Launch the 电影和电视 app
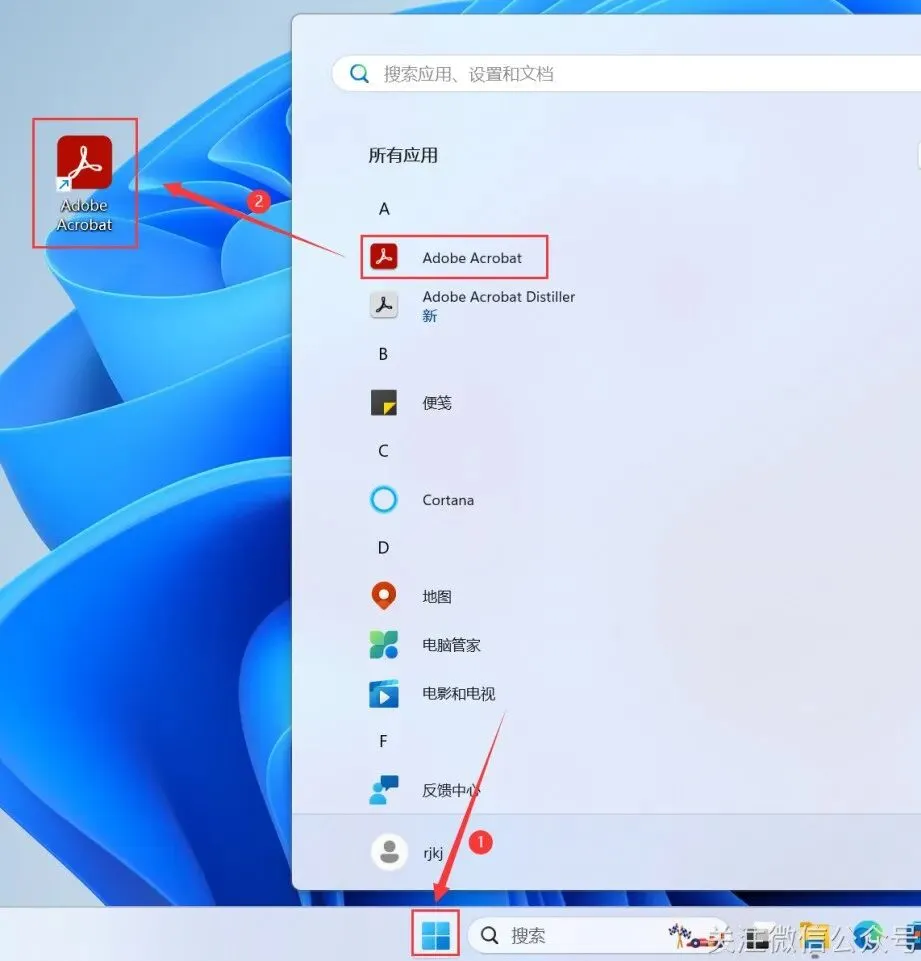This screenshot has height=961, width=921. point(432,693)
